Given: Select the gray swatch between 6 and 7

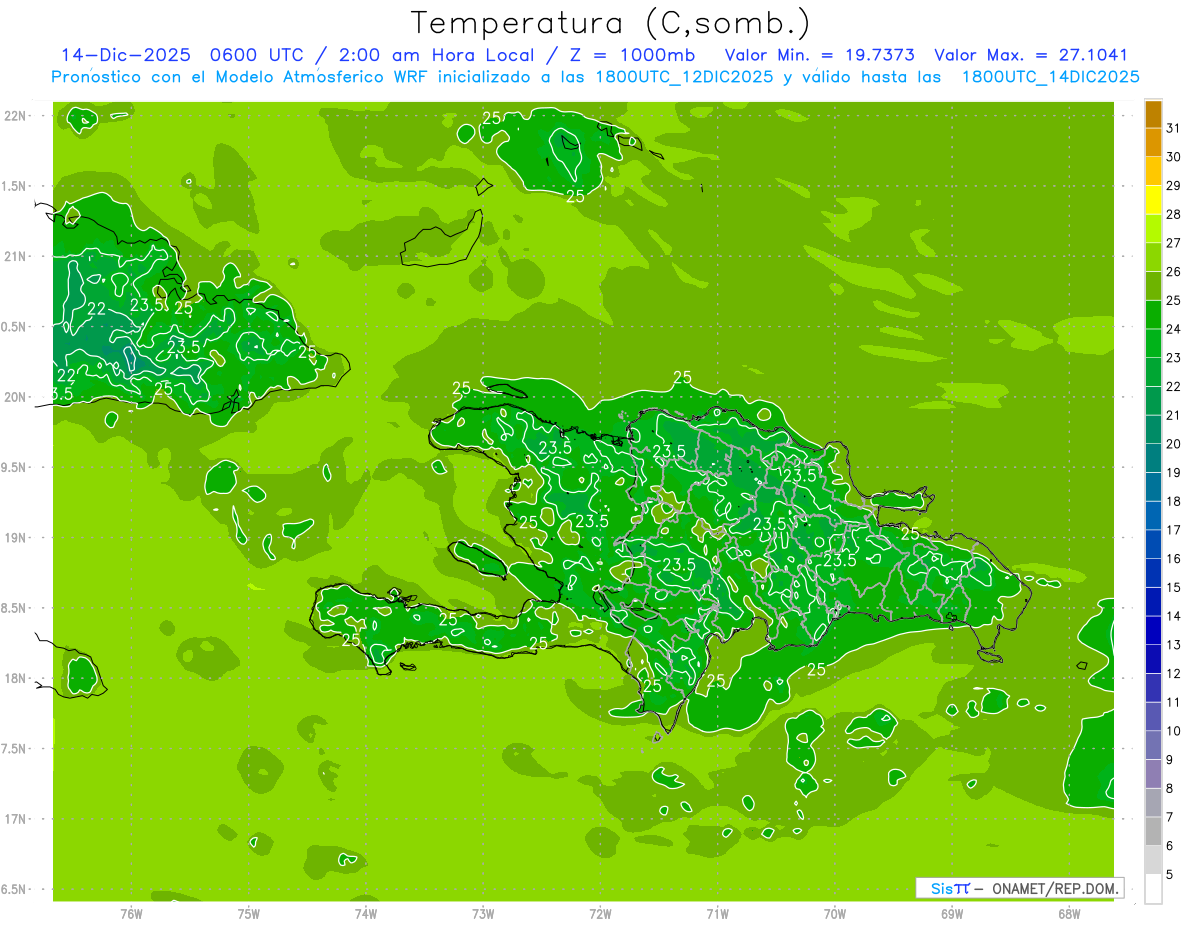Looking at the screenshot, I should pyautogui.click(x=1153, y=832).
